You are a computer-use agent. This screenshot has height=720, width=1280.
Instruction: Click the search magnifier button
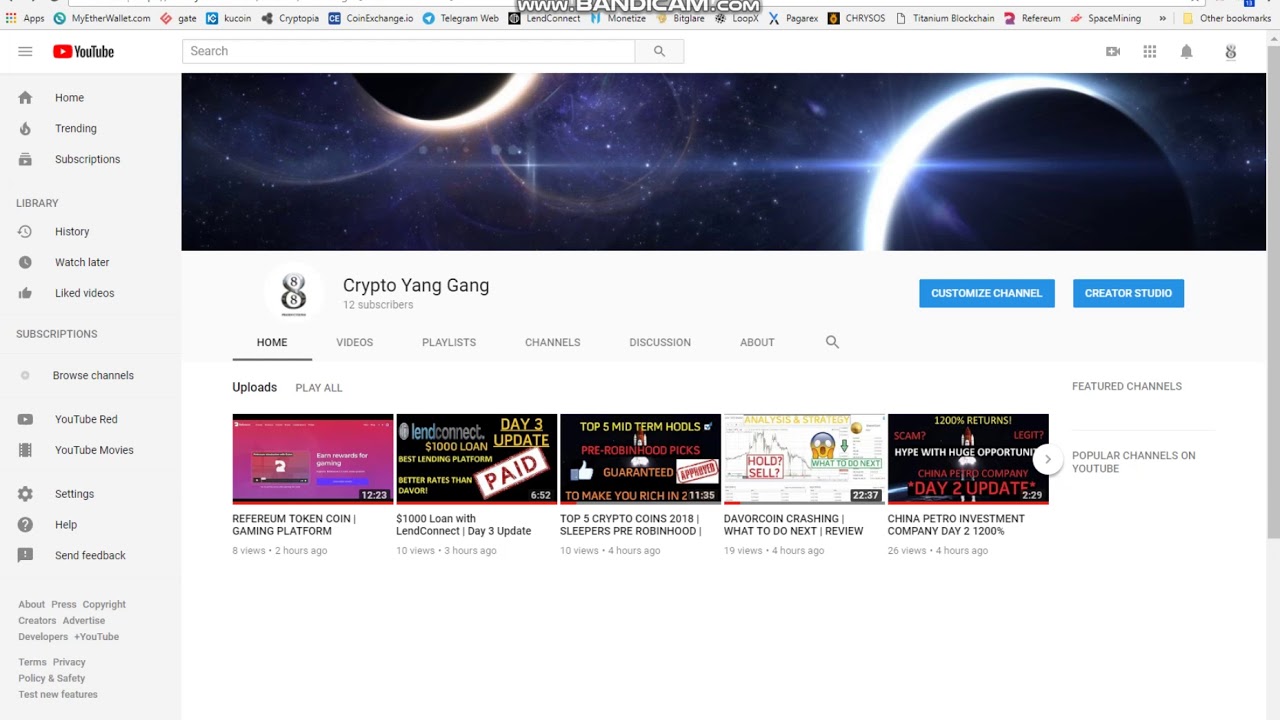(x=659, y=51)
